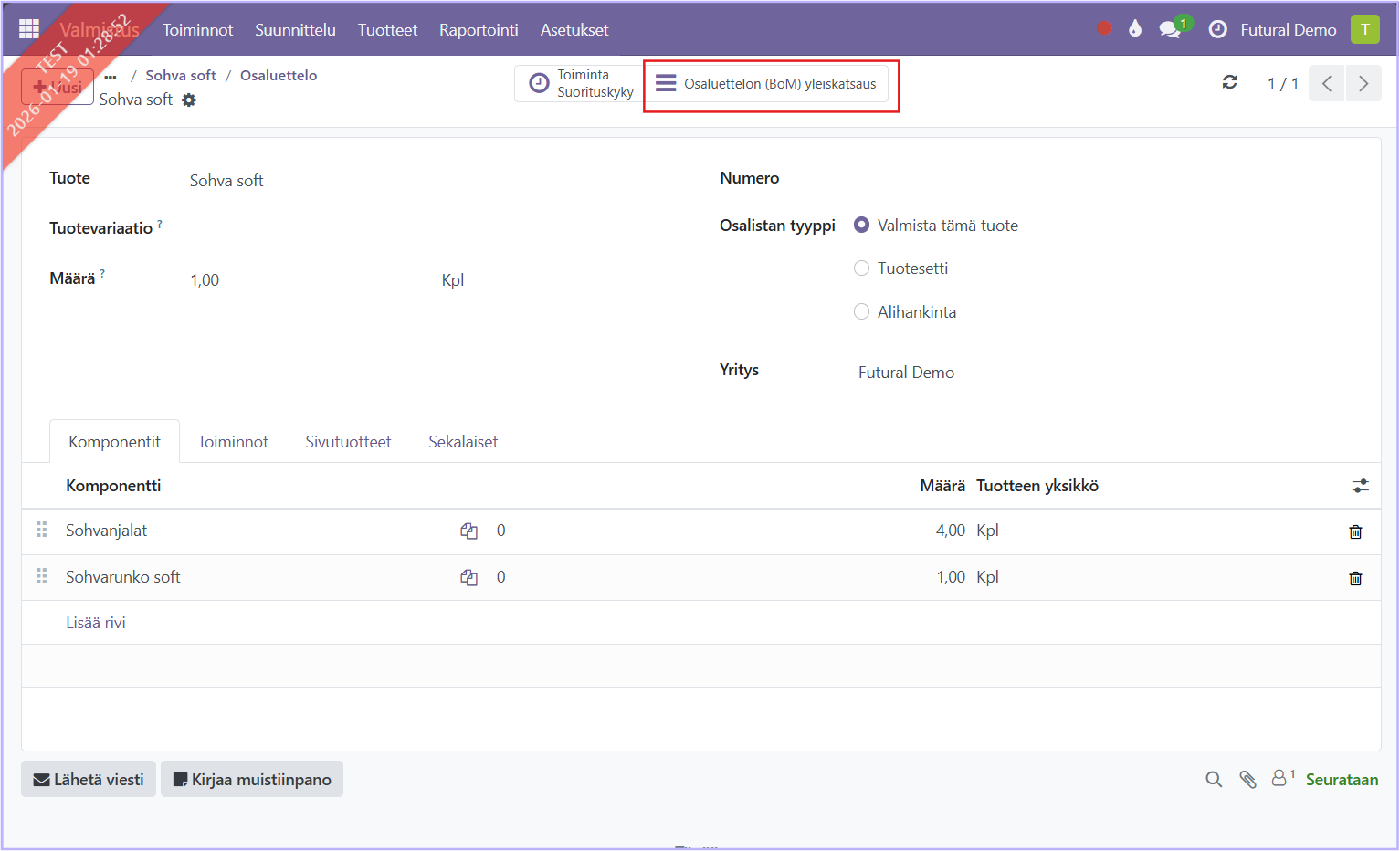Open the chat messages icon
The height and width of the screenshot is (851, 1400).
click(x=1170, y=29)
